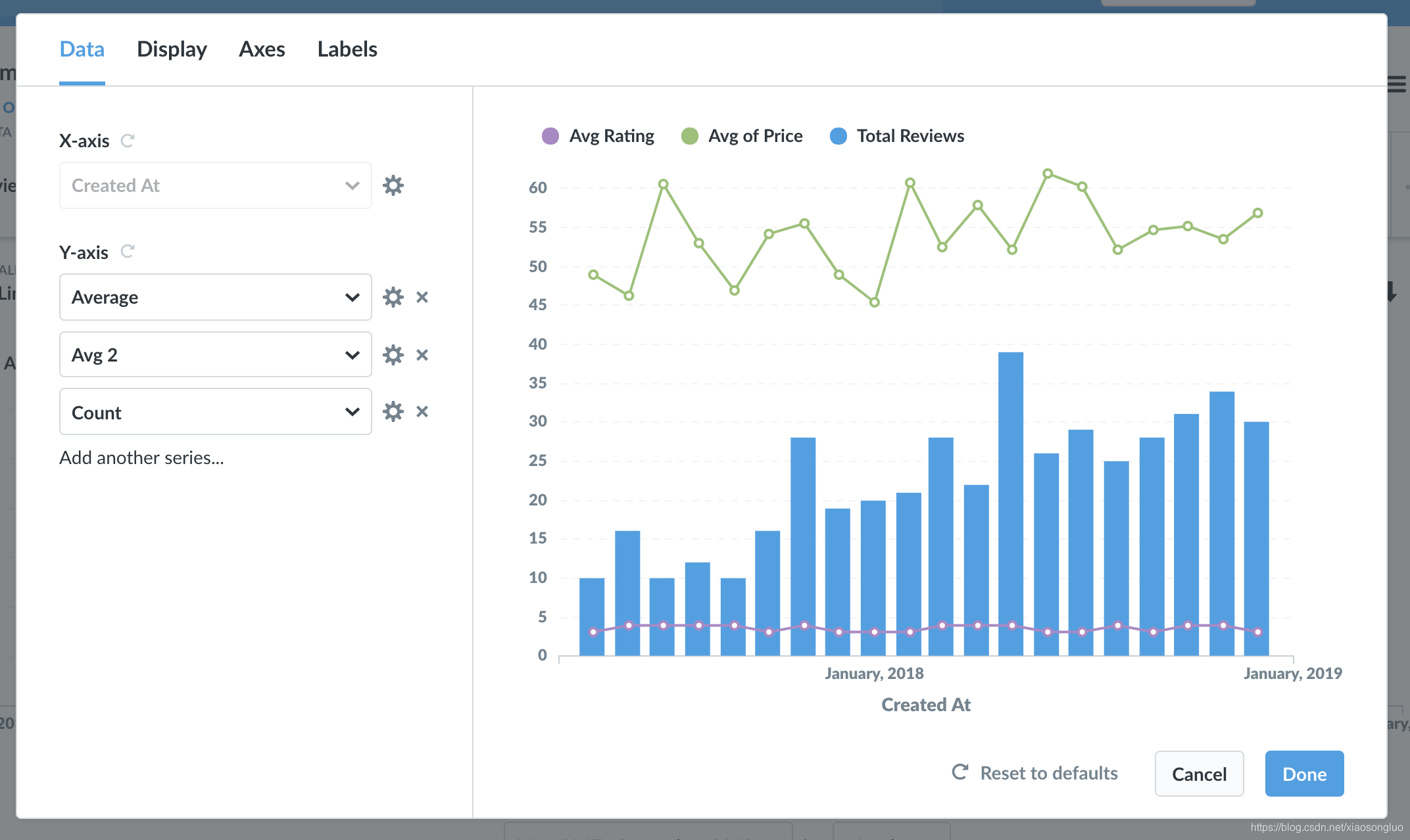1410x840 pixels.
Task: Remove the Avg 2 series
Action: click(x=422, y=355)
